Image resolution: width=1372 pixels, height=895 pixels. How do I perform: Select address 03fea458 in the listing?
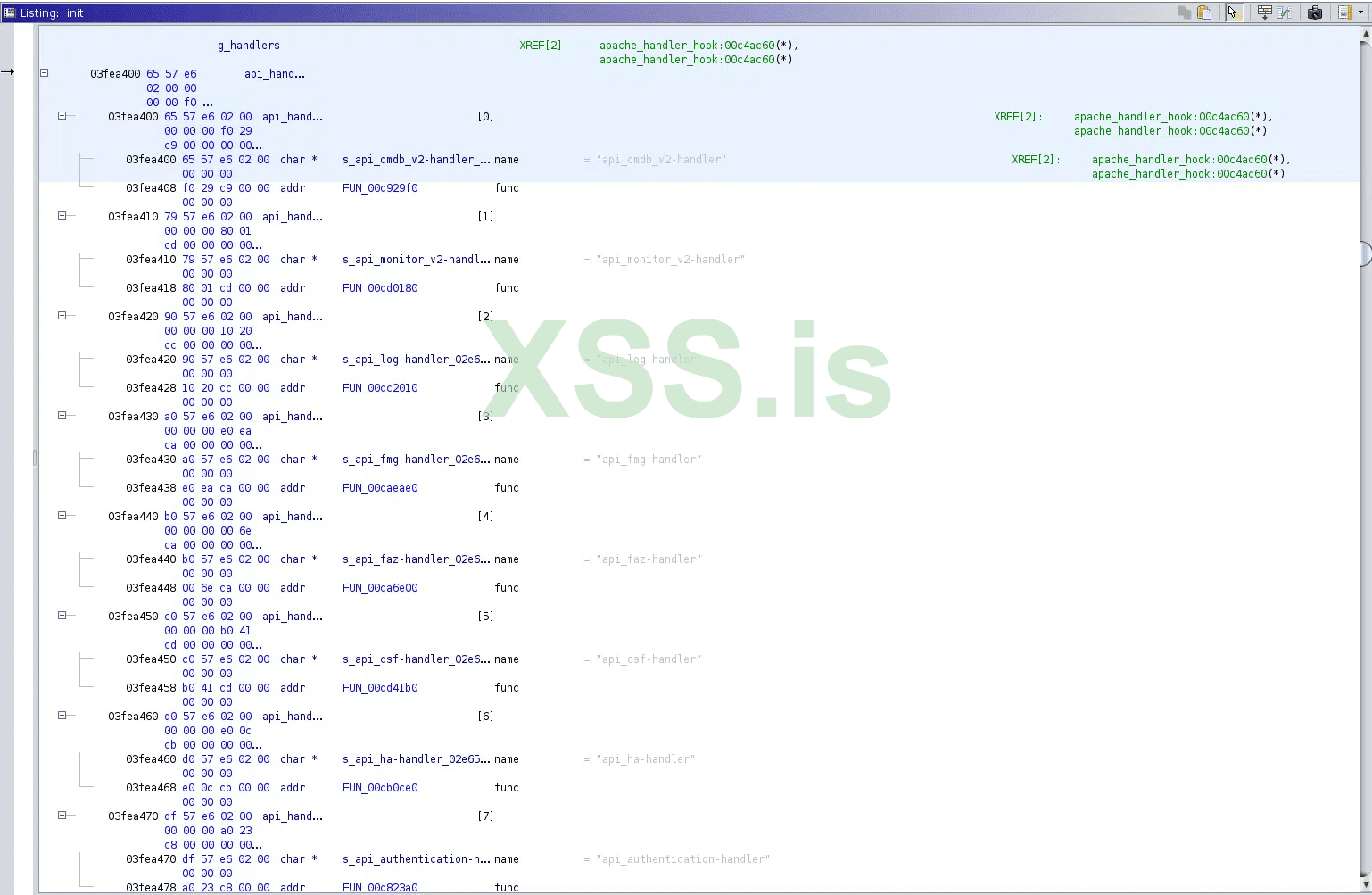151,688
